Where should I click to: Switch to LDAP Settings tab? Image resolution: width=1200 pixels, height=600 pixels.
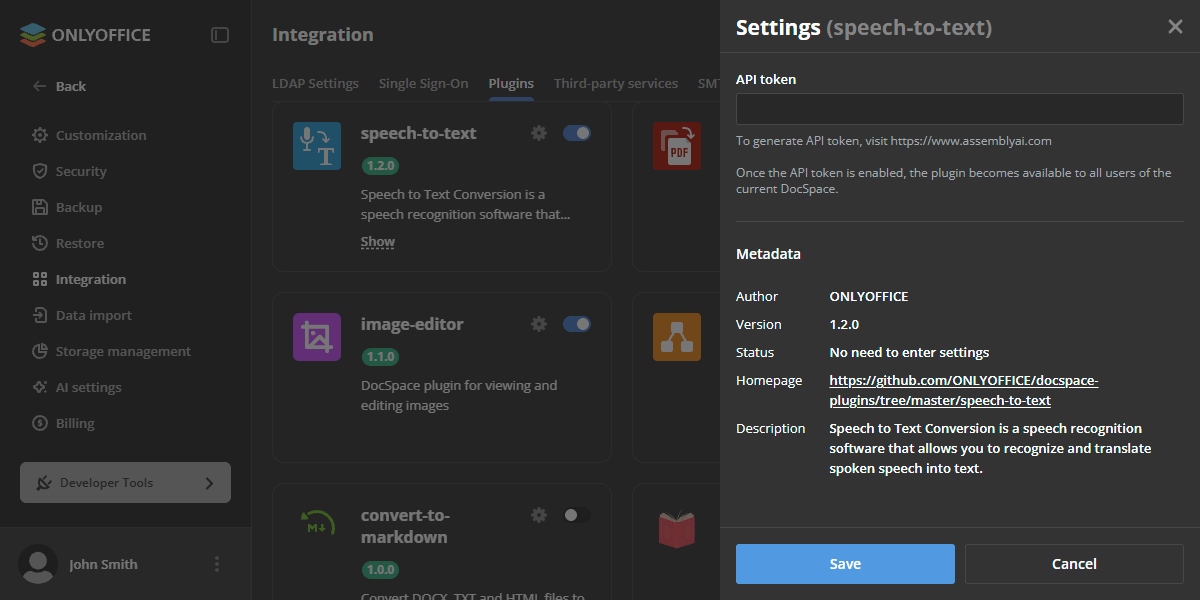(315, 84)
